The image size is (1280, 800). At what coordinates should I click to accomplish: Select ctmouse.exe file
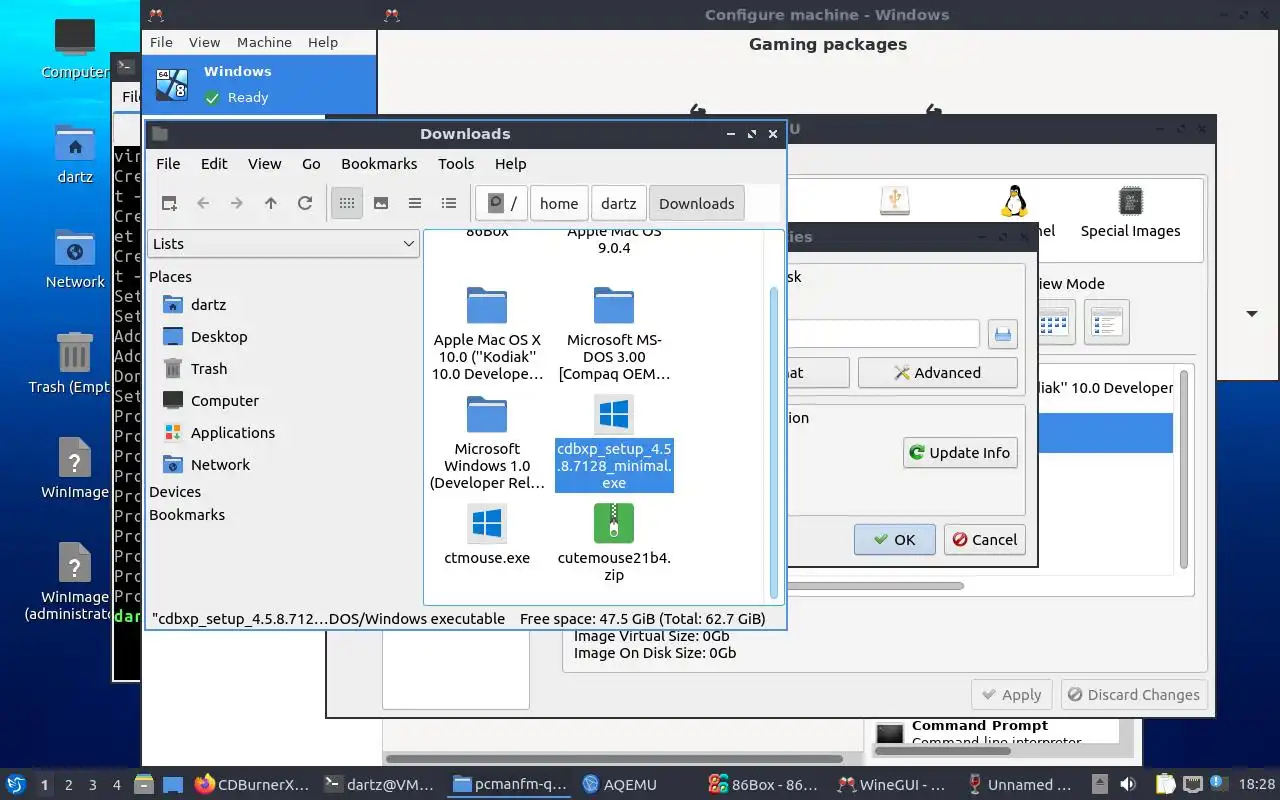[487, 535]
